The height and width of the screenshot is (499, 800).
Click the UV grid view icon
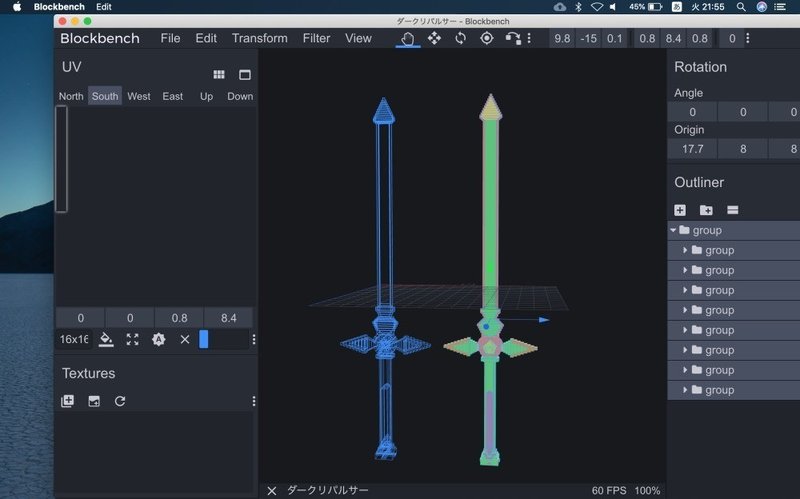point(219,74)
